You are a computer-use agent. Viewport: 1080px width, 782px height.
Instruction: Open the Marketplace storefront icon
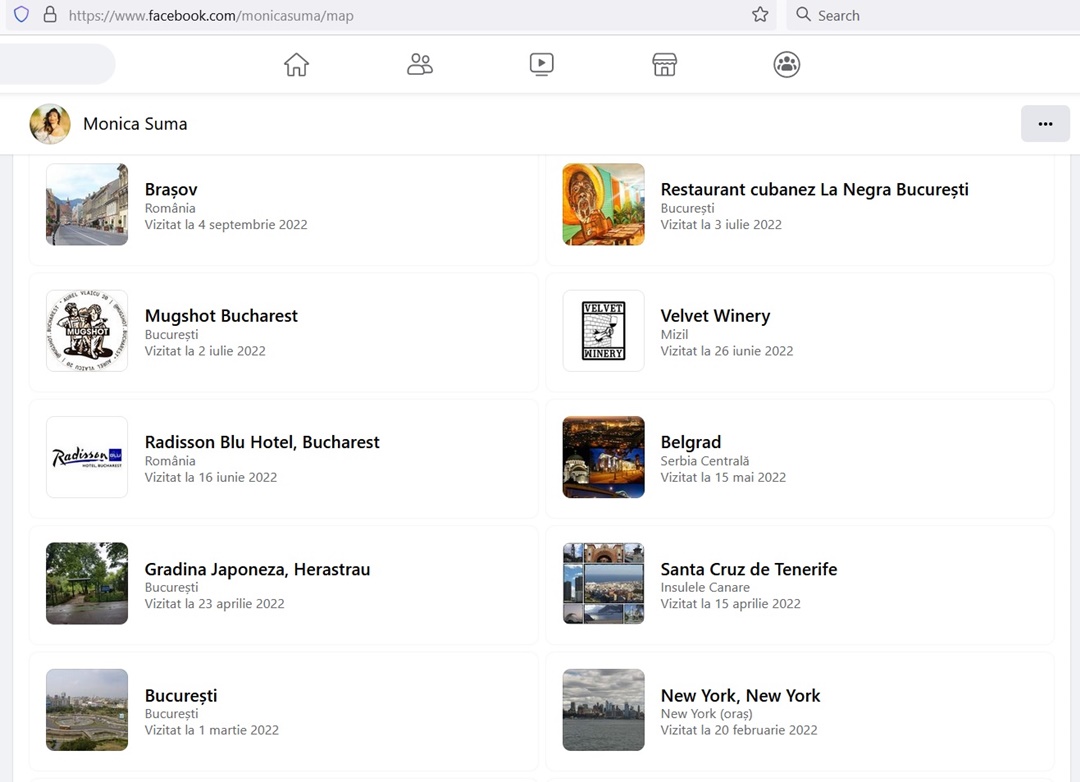(664, 65)
